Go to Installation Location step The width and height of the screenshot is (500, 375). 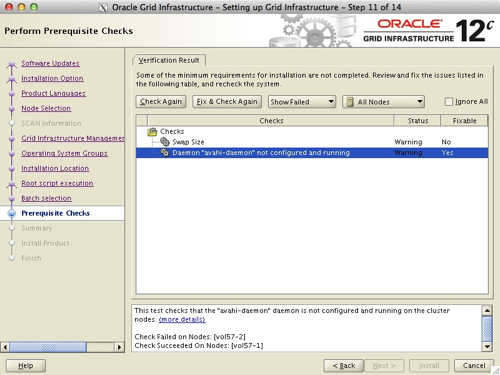click(x=55, y=168)
